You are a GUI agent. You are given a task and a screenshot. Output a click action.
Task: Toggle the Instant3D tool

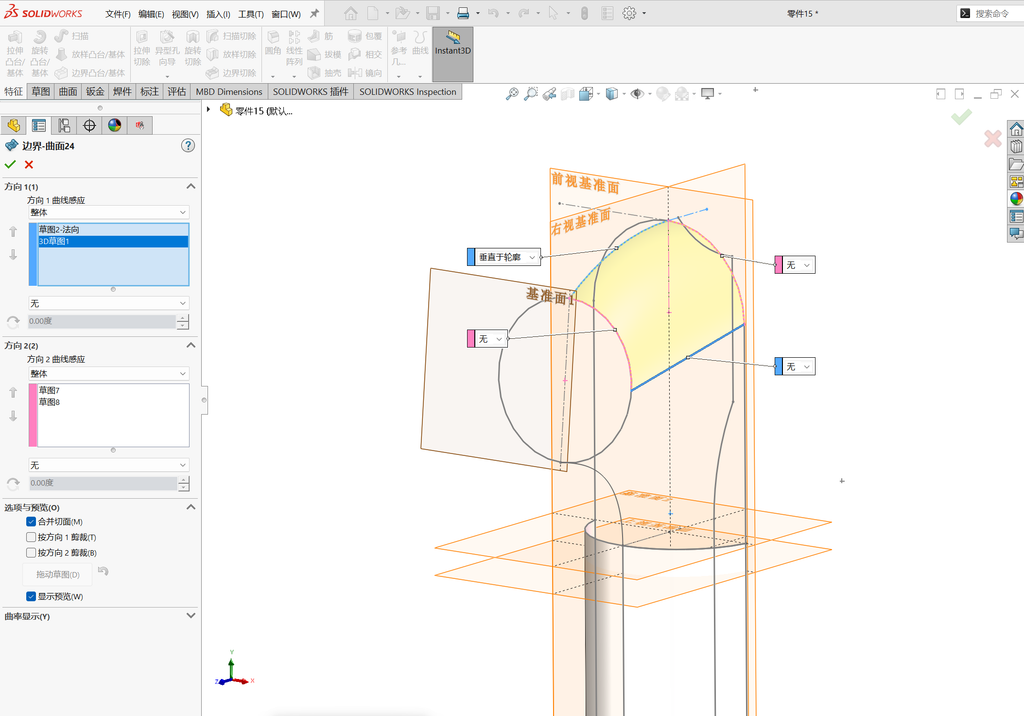coord(453,54)
